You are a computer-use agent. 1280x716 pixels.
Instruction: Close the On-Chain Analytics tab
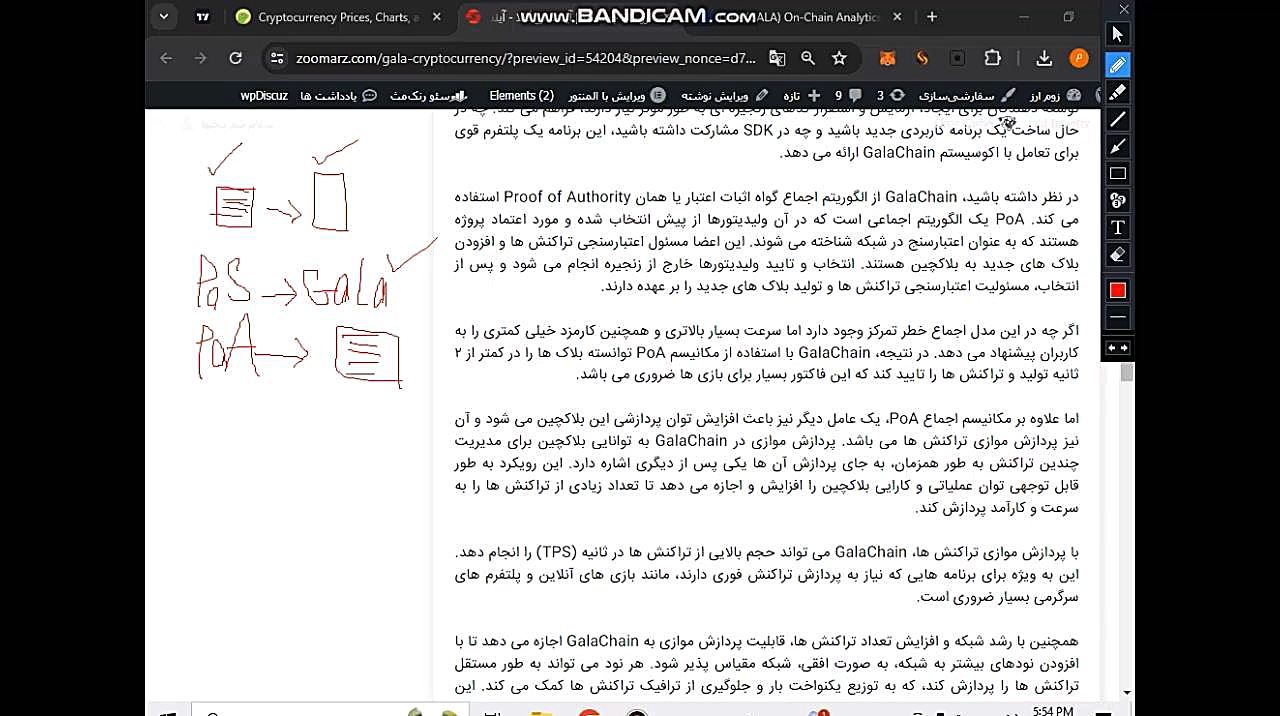coord(897,17)
